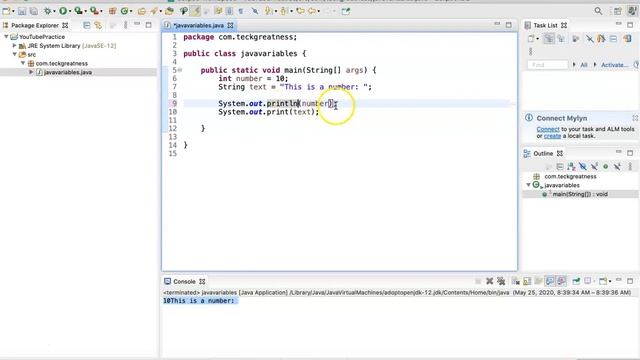
Task: Collapse com.teckgreatness package node
Action: [x=23, y=63]
